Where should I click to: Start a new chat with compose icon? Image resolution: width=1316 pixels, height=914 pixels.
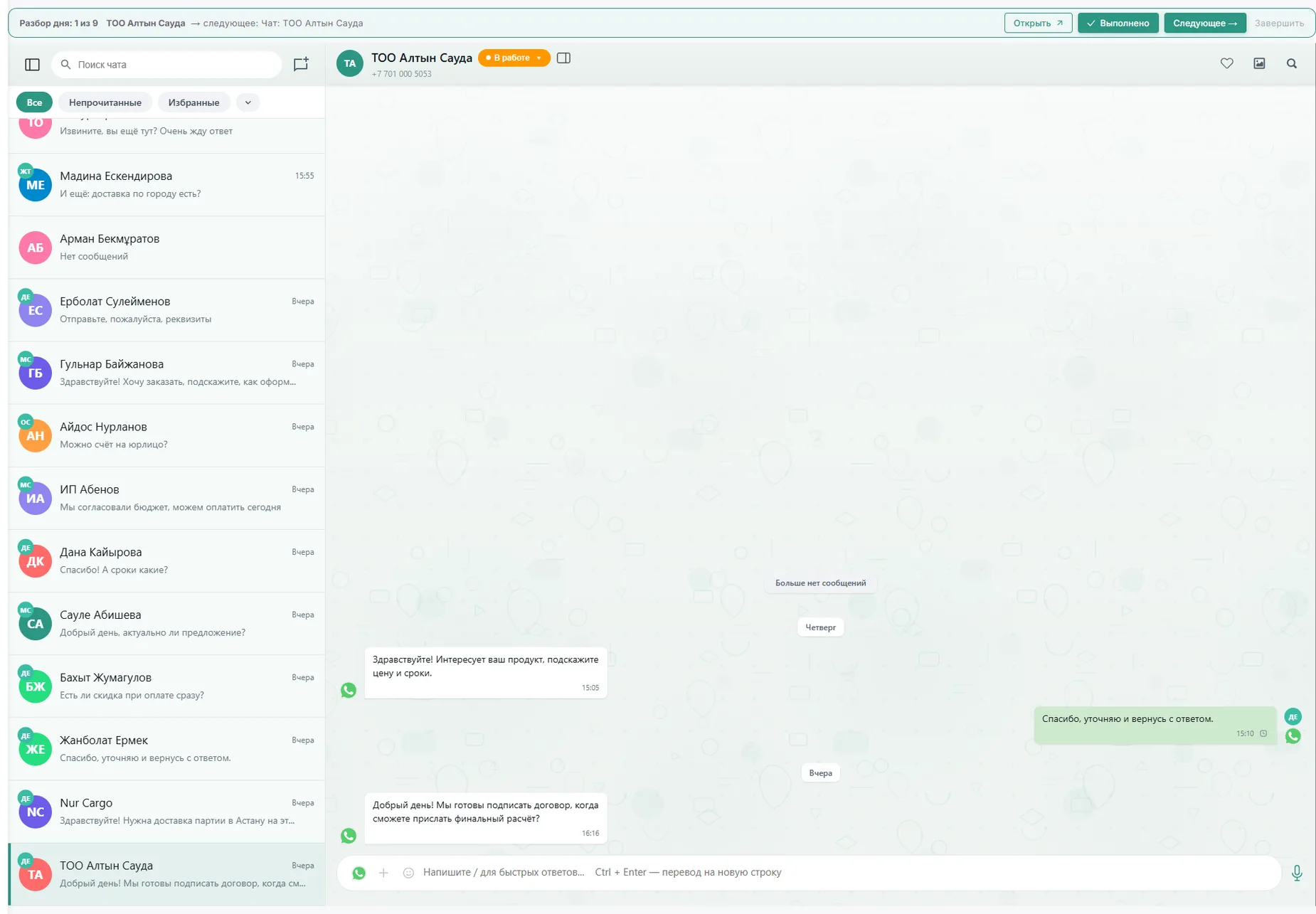click(301, 64)
